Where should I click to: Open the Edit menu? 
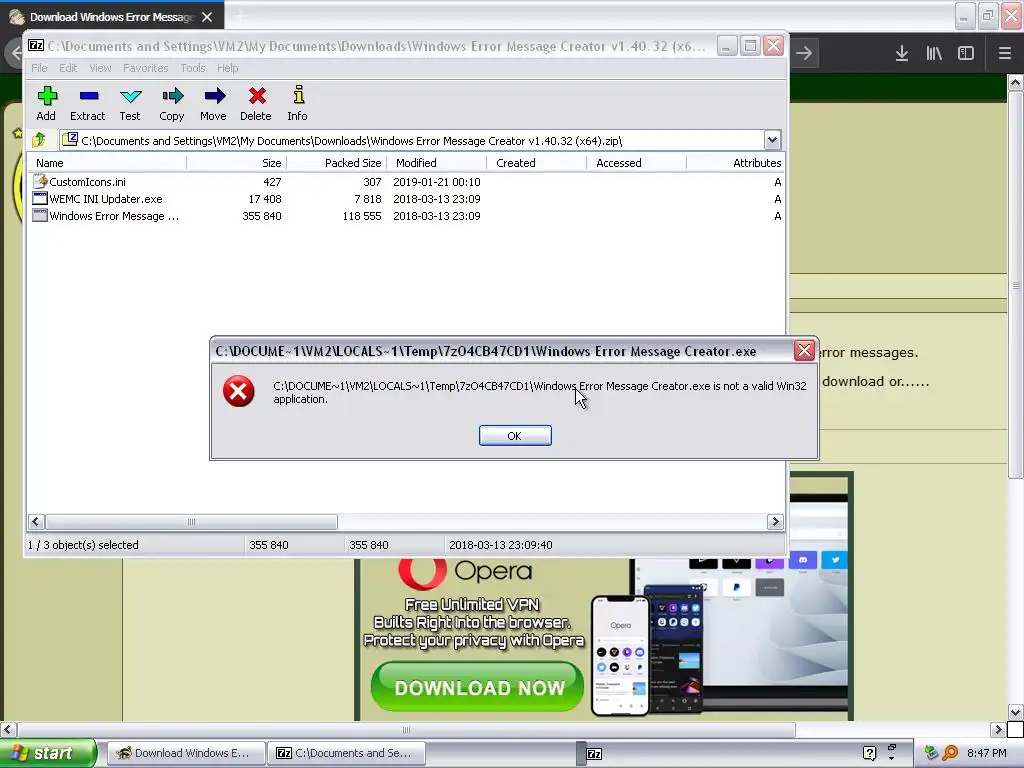tap(68, 68)
